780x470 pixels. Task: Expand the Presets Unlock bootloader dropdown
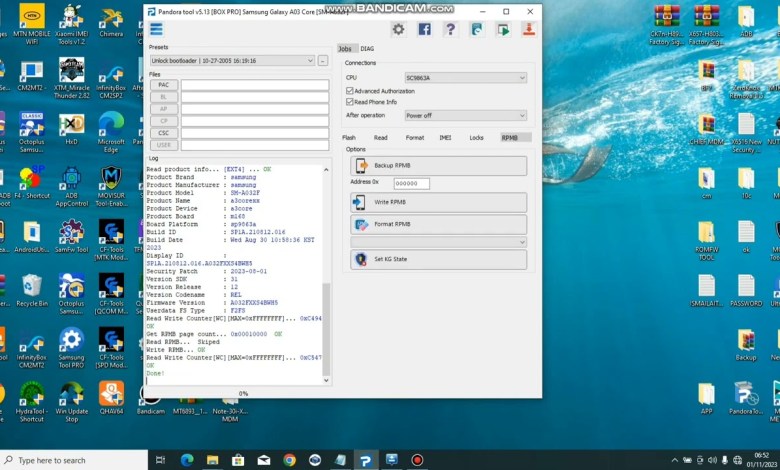(x=232, y=61)
